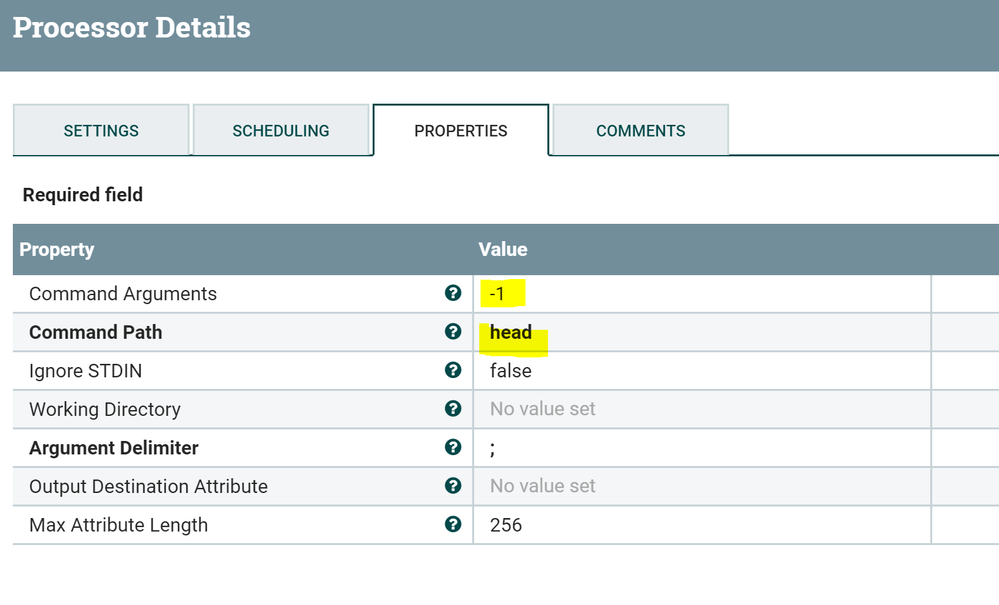Show help for Output Destination Attribute
The image size is (999, 605).
pos(453,486)
